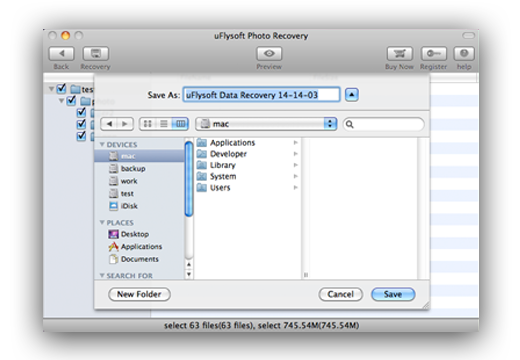Select the mac device in the sidebar

139,156
